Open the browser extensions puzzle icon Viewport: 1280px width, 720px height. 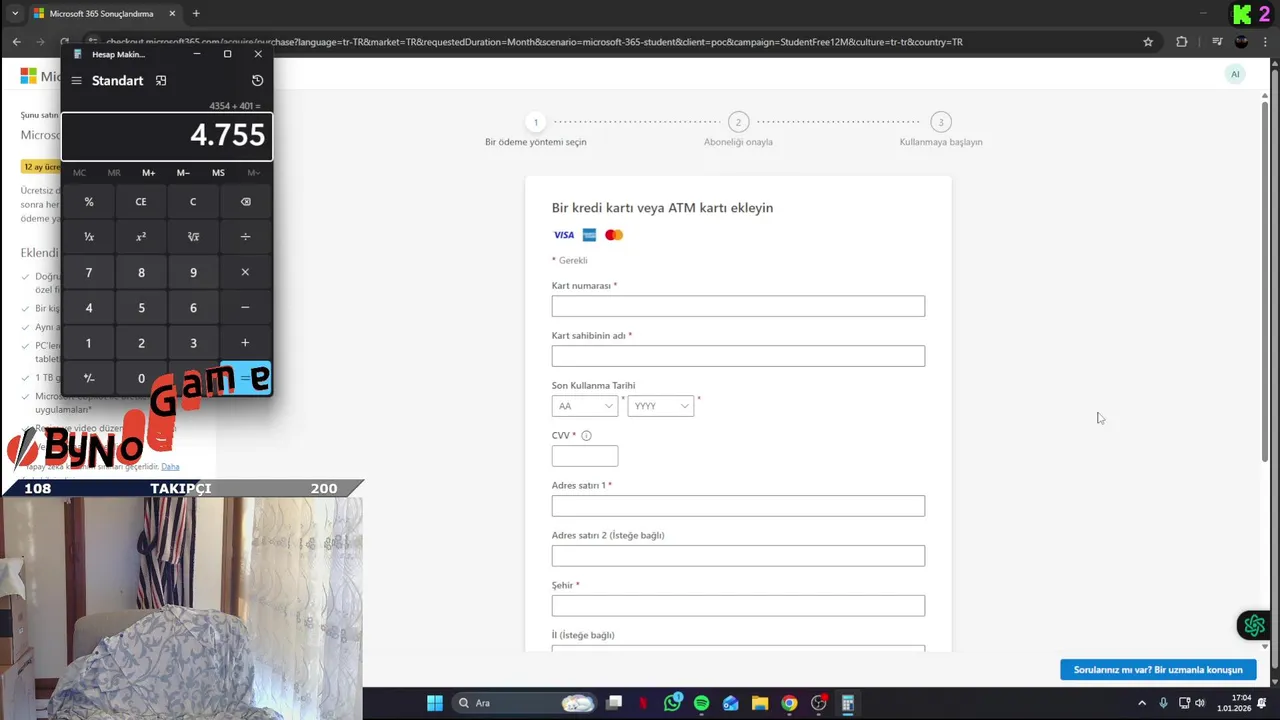coord(1182,42)
